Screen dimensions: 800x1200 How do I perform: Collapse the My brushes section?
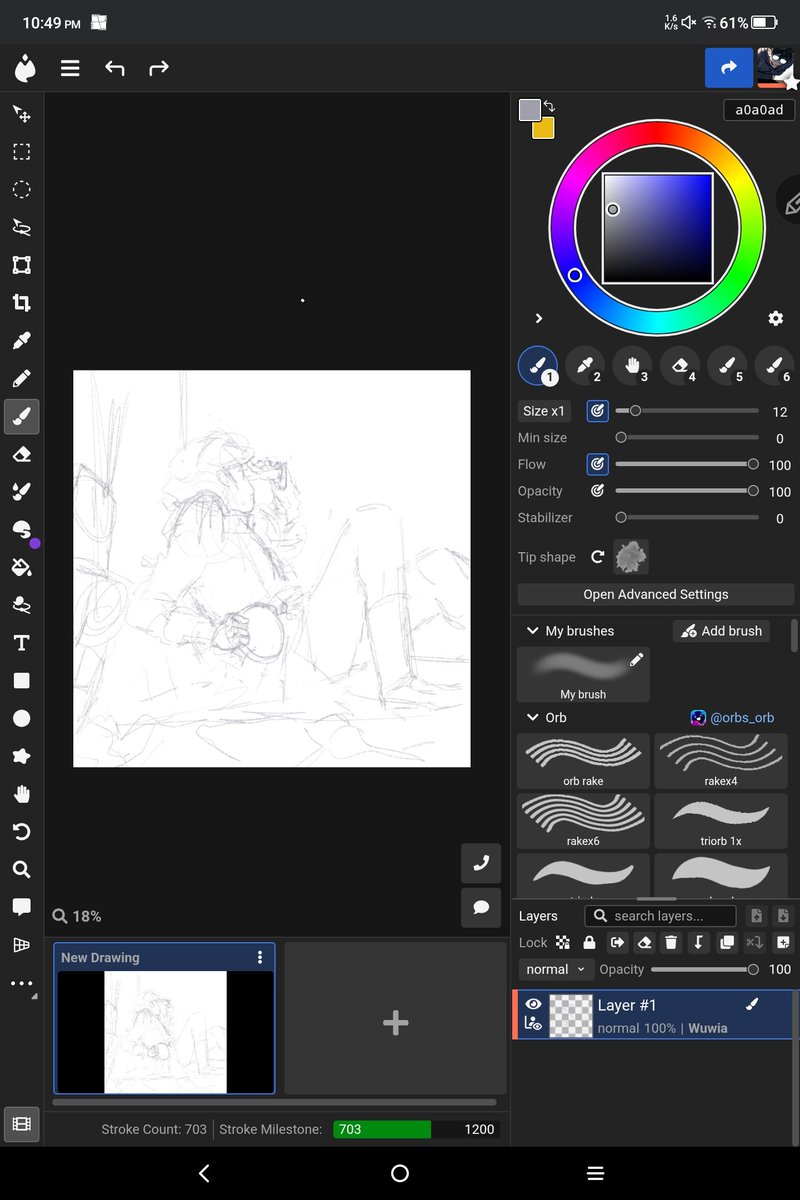pyautogui.click(x=531, y=631)
